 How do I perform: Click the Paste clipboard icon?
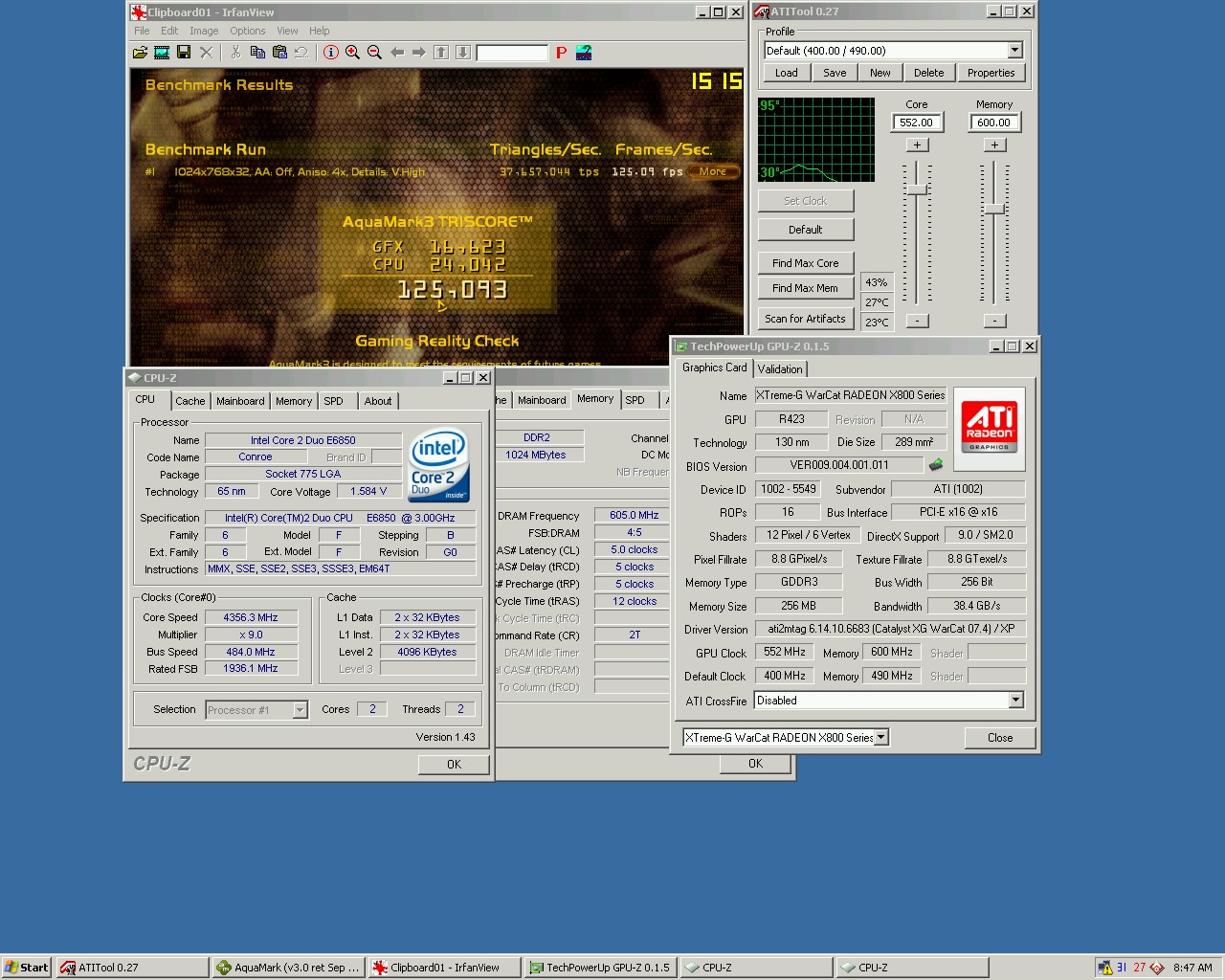279,53
